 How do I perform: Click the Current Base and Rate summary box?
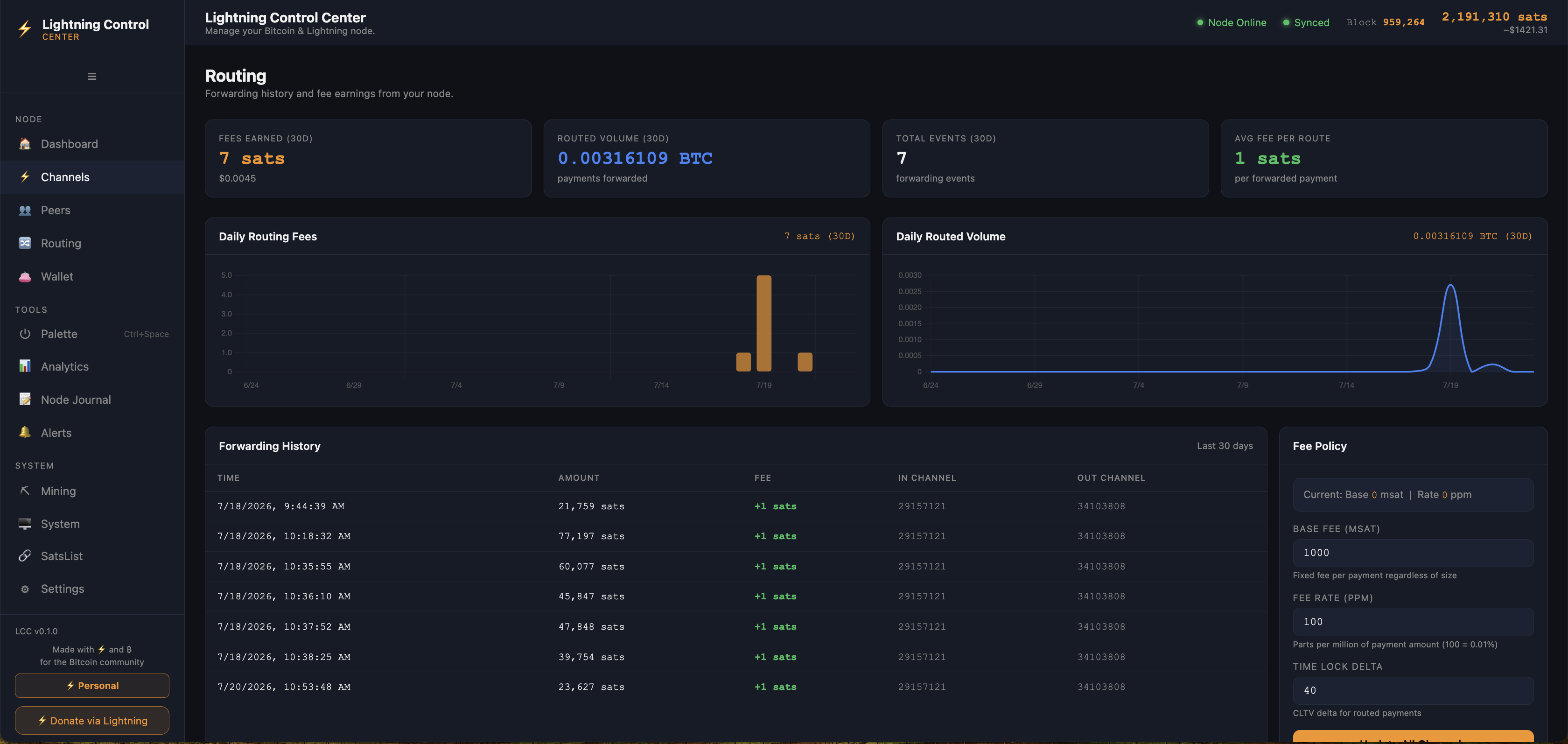tap(1413, 494)
